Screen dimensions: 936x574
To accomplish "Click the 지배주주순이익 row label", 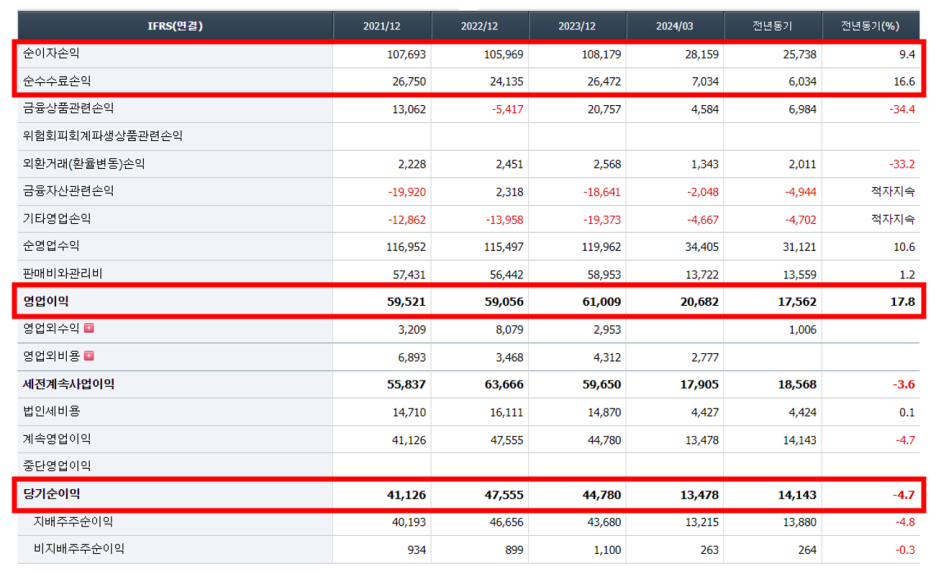I will (73, 522).
